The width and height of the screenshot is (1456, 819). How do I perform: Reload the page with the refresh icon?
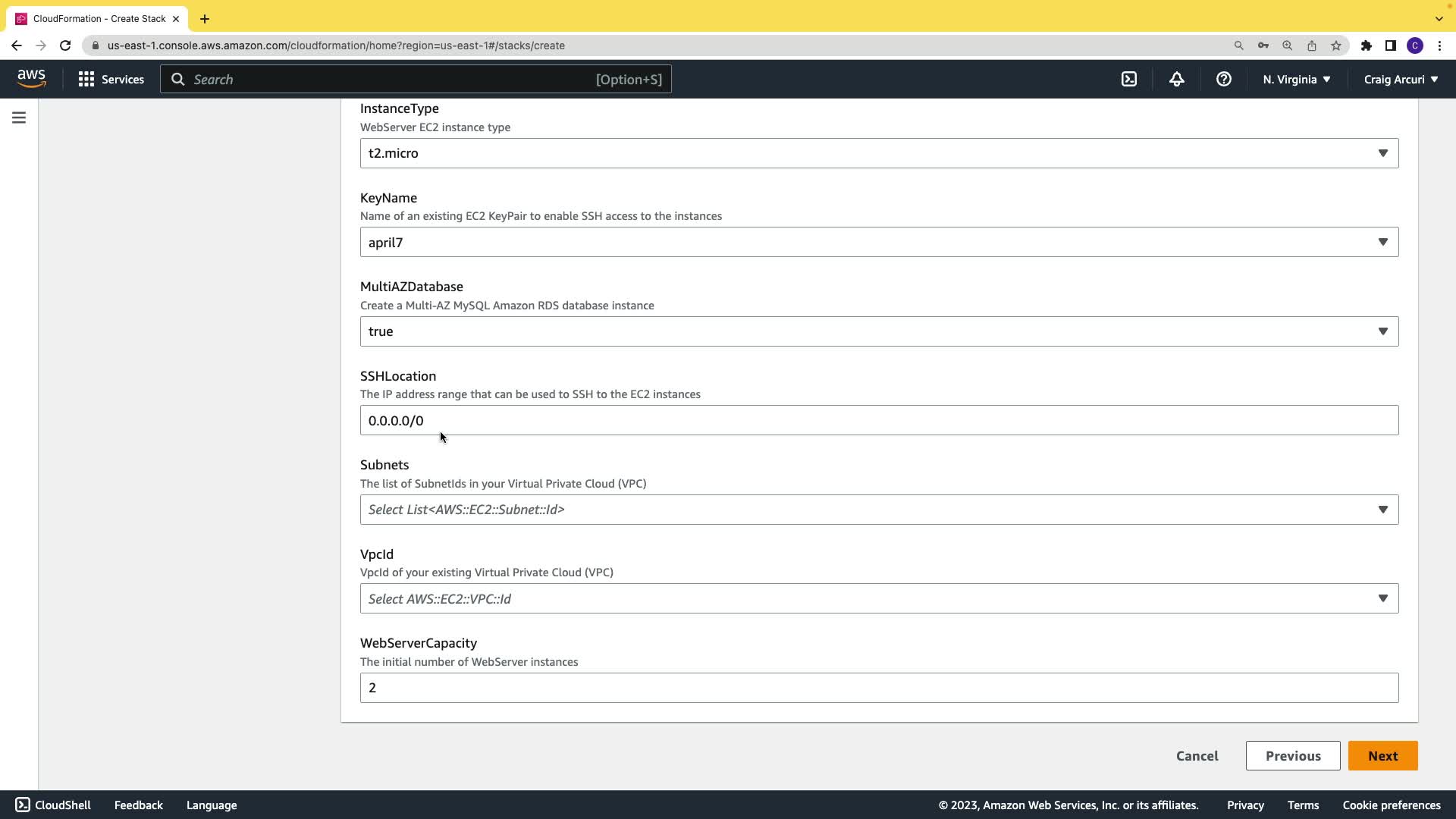[x=65, y=45]
